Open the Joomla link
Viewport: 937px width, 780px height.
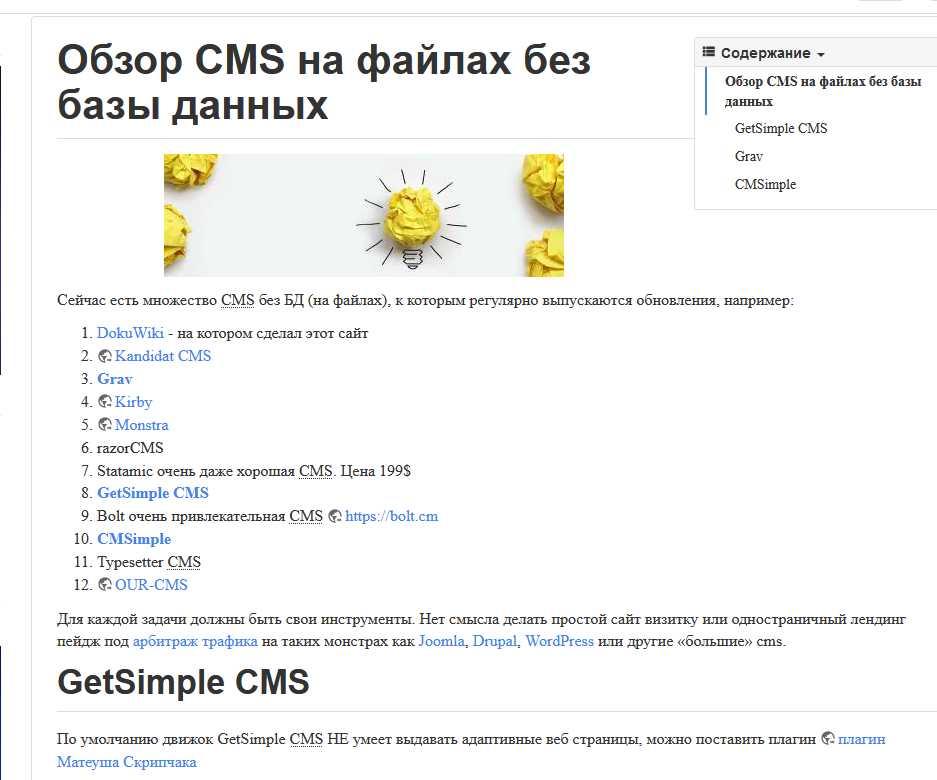pyautogui.click(x=442, y=641)
